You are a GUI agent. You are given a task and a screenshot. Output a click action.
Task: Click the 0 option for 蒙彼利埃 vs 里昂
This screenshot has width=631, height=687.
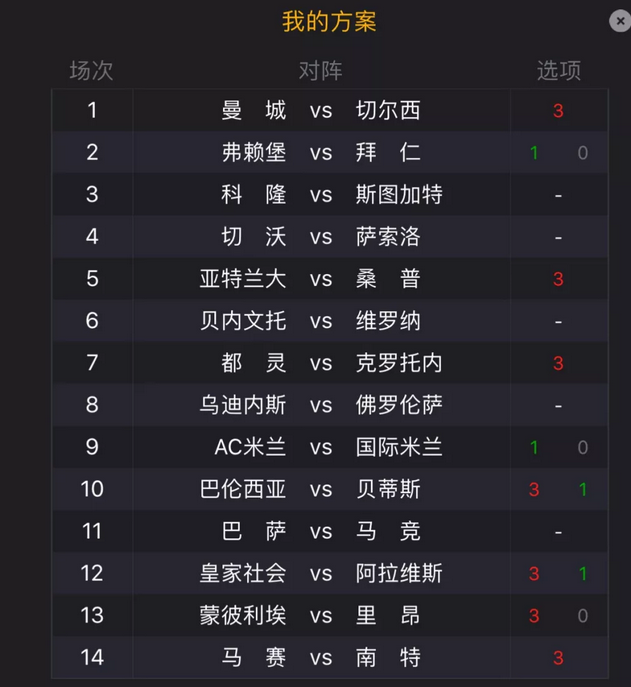point(582,616)
